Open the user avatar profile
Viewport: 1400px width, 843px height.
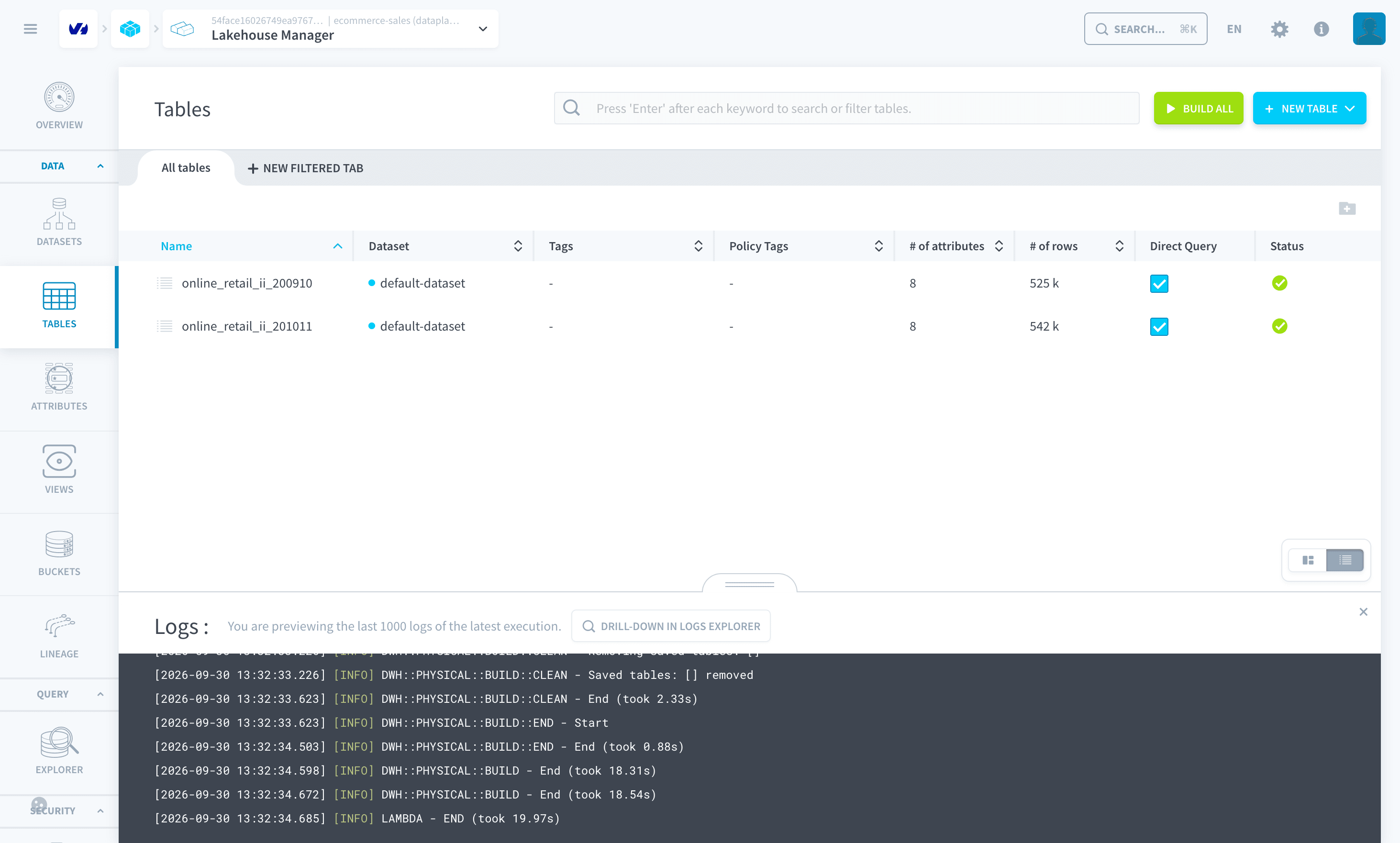[1369, 29]
